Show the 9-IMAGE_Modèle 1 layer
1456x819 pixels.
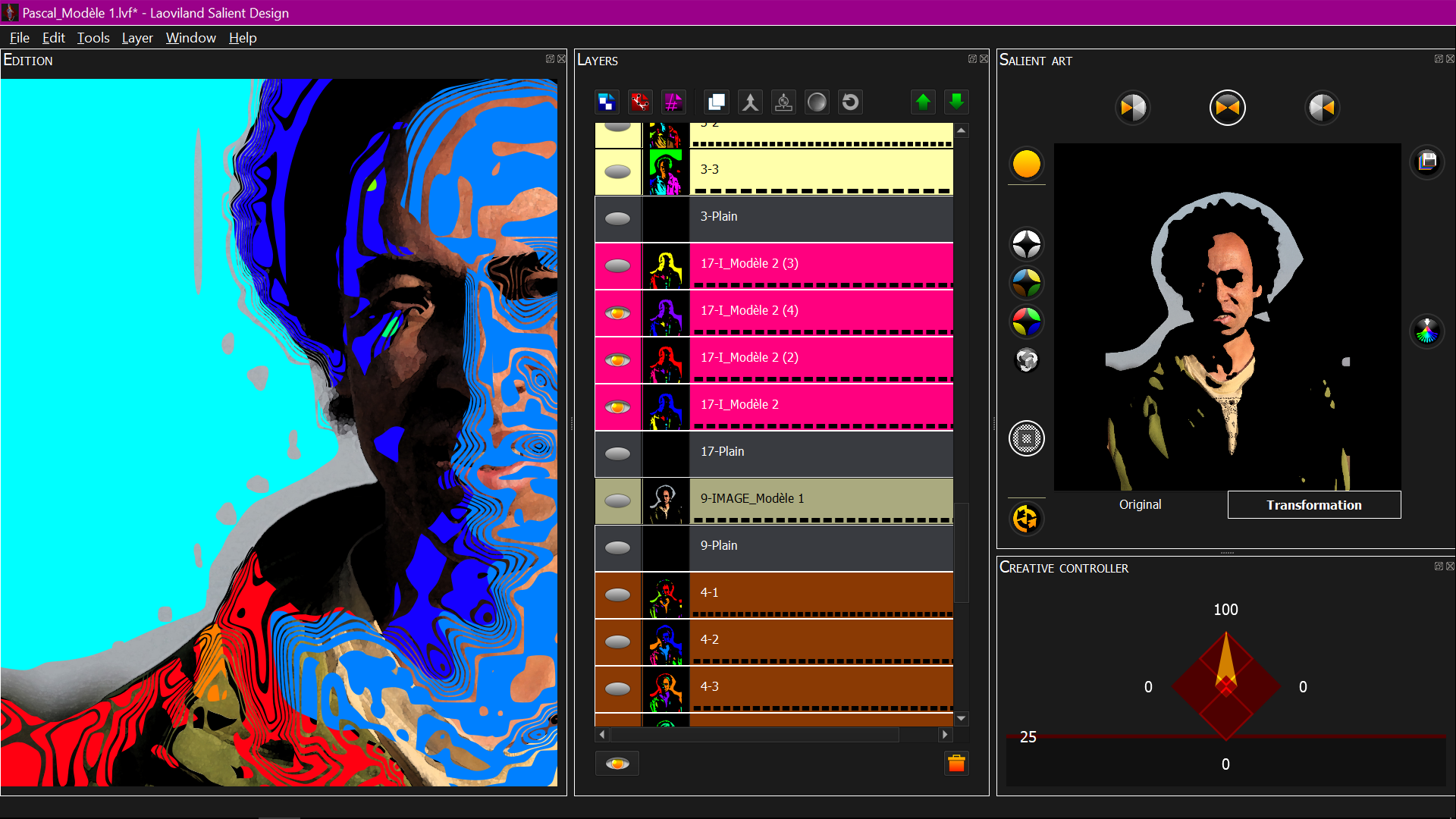coord(618,500)
